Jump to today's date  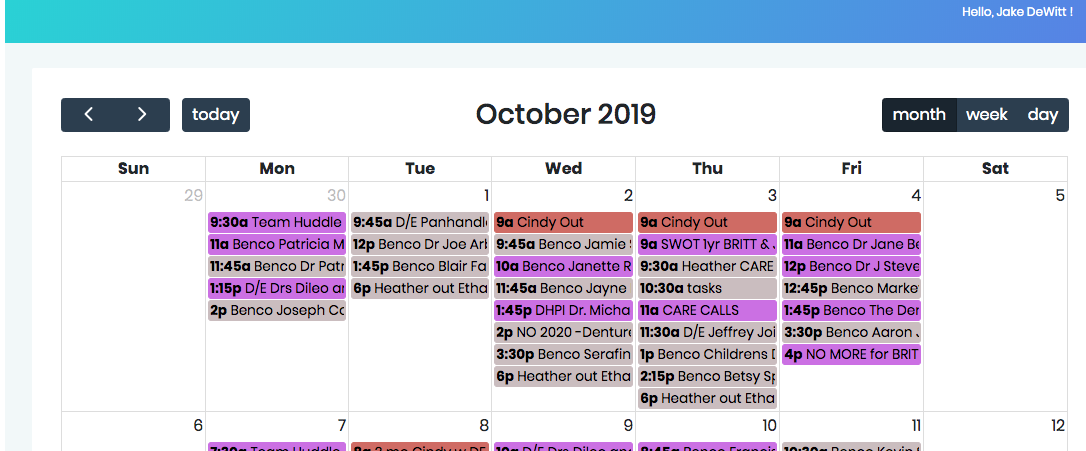coord(216,115)
